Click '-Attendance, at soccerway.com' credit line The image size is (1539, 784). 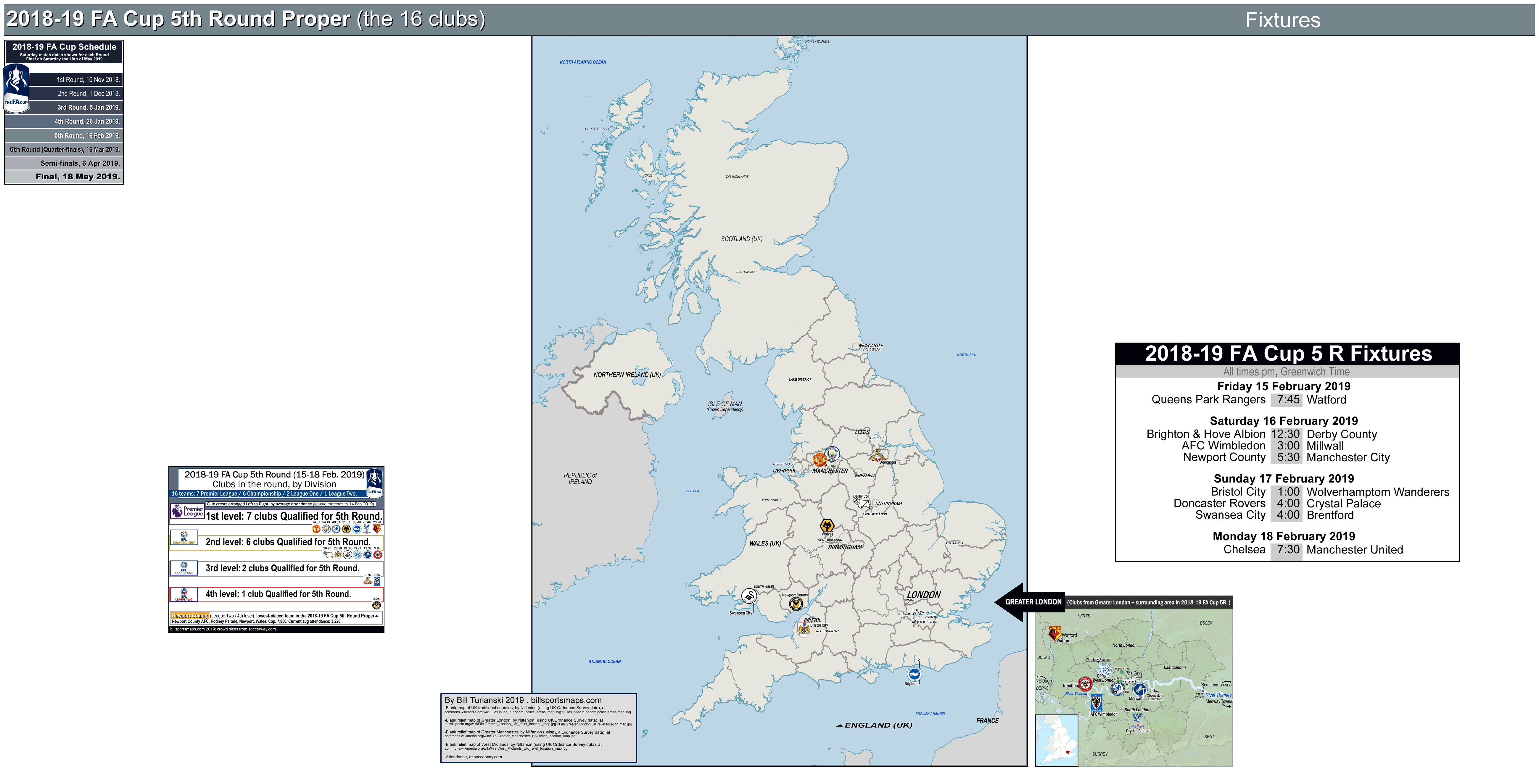click(x=473, y=757)
